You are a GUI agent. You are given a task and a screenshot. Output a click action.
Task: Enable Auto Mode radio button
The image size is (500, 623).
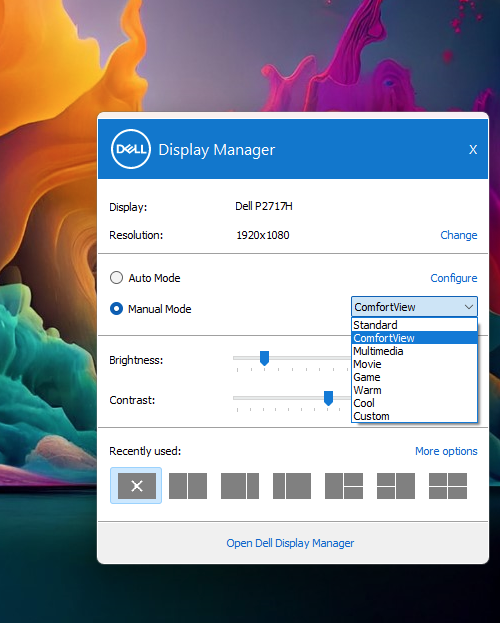116,278
